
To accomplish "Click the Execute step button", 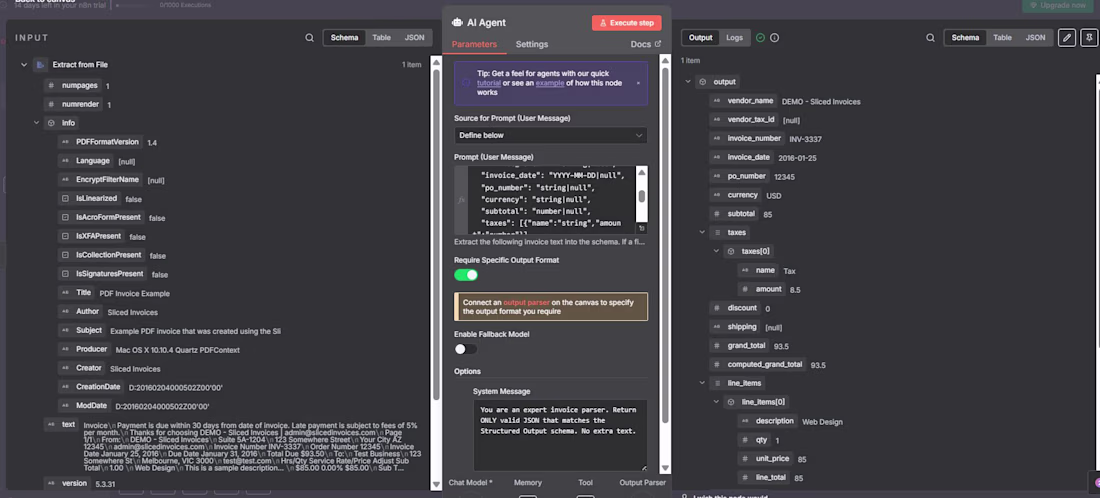I will click(x=626, y=23).
